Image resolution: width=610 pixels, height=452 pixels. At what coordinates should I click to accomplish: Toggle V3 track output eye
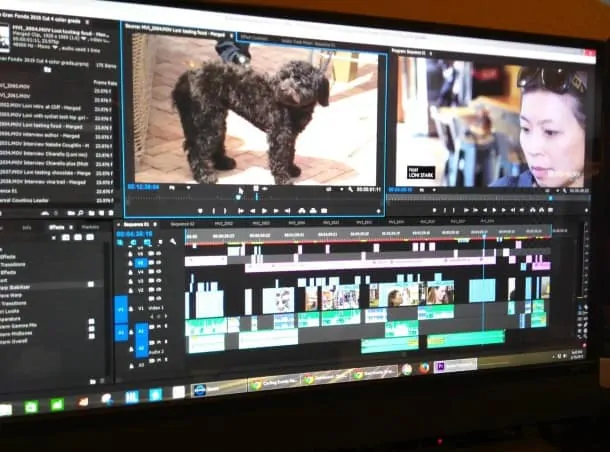coord(159,281)
